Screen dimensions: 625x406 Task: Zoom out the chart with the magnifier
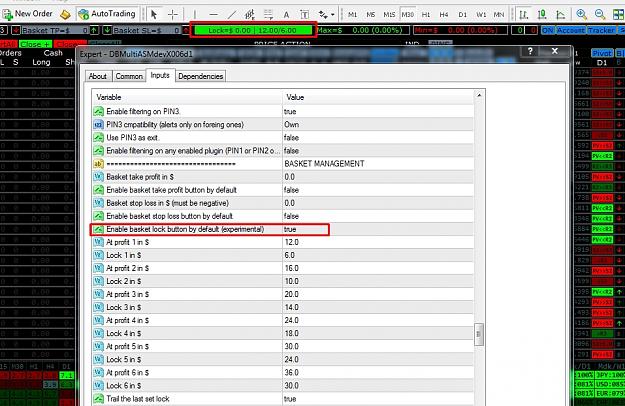[600, 15]
